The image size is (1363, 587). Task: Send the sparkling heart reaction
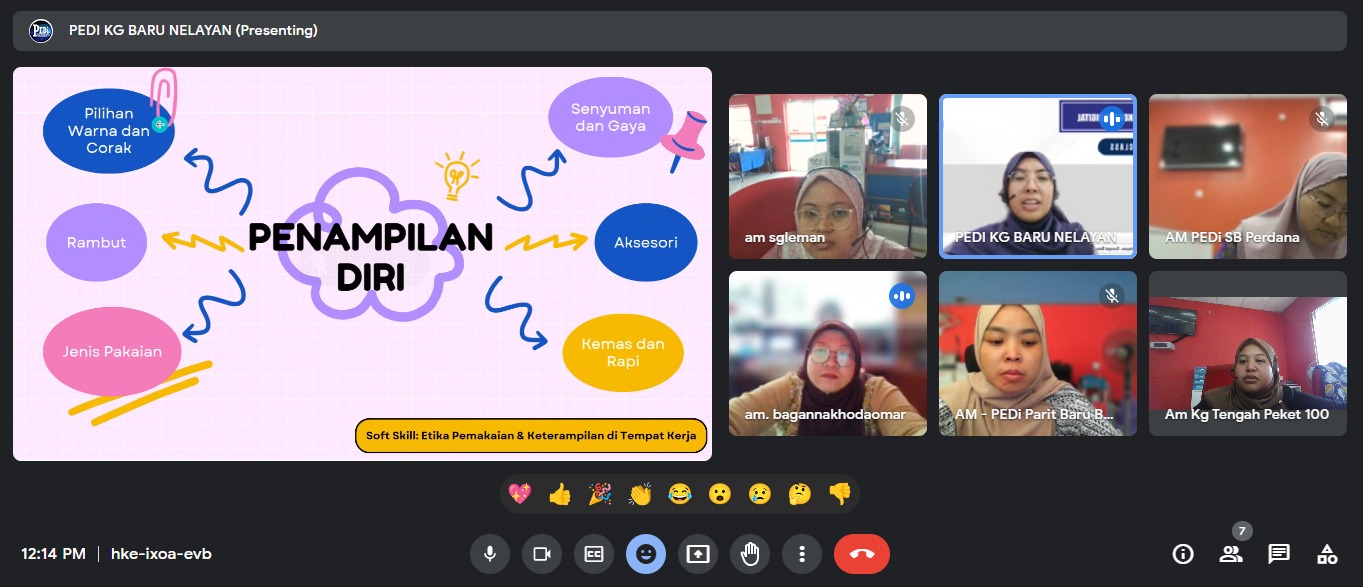pos(520,494)
